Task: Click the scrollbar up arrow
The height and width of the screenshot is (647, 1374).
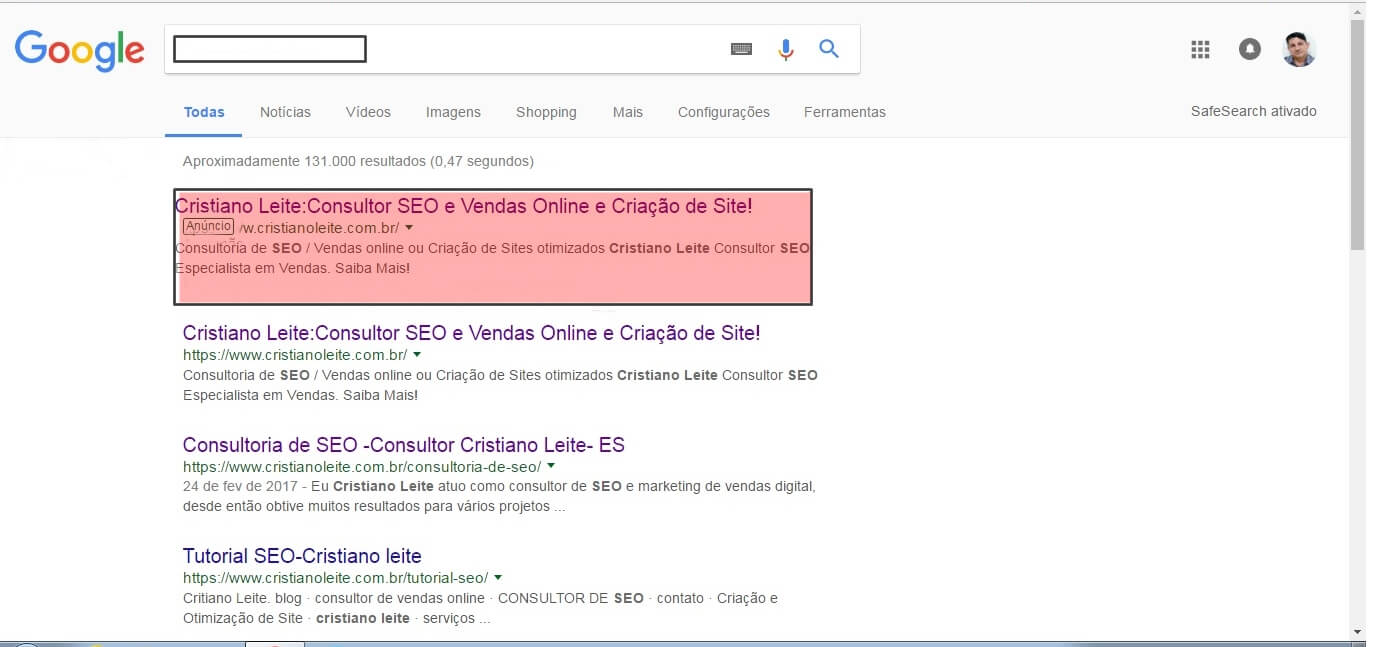Action: point(1357,12)
